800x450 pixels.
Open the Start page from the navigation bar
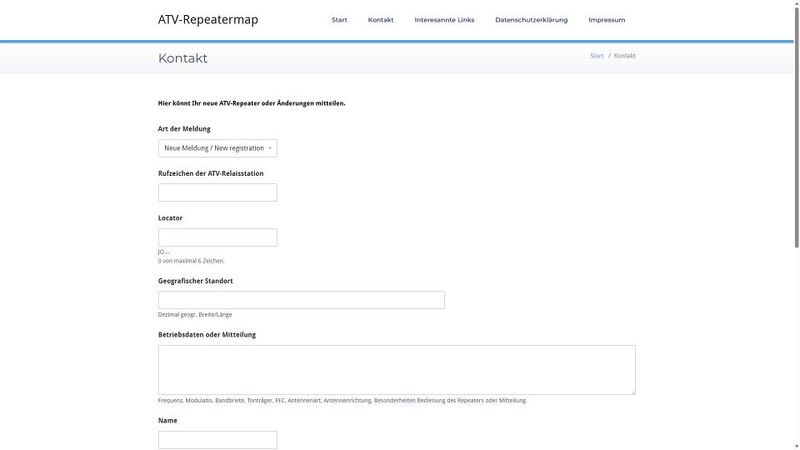tap(339, 20)
